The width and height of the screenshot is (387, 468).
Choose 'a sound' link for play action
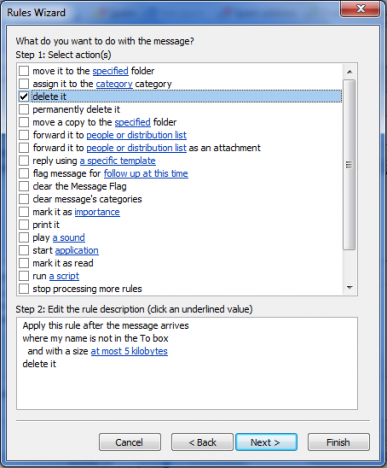point(69,238)
